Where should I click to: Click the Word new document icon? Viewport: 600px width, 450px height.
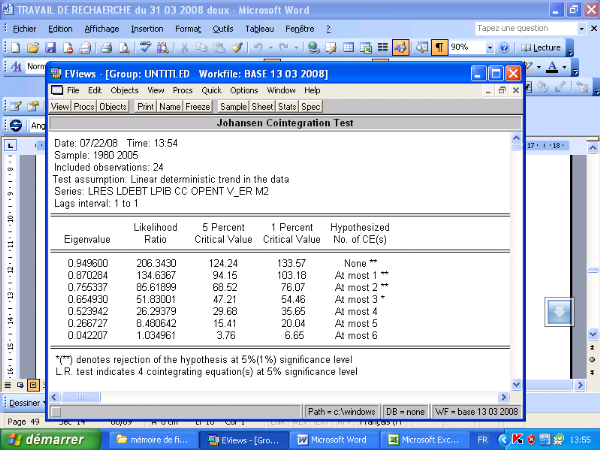[x=18, y=47]
